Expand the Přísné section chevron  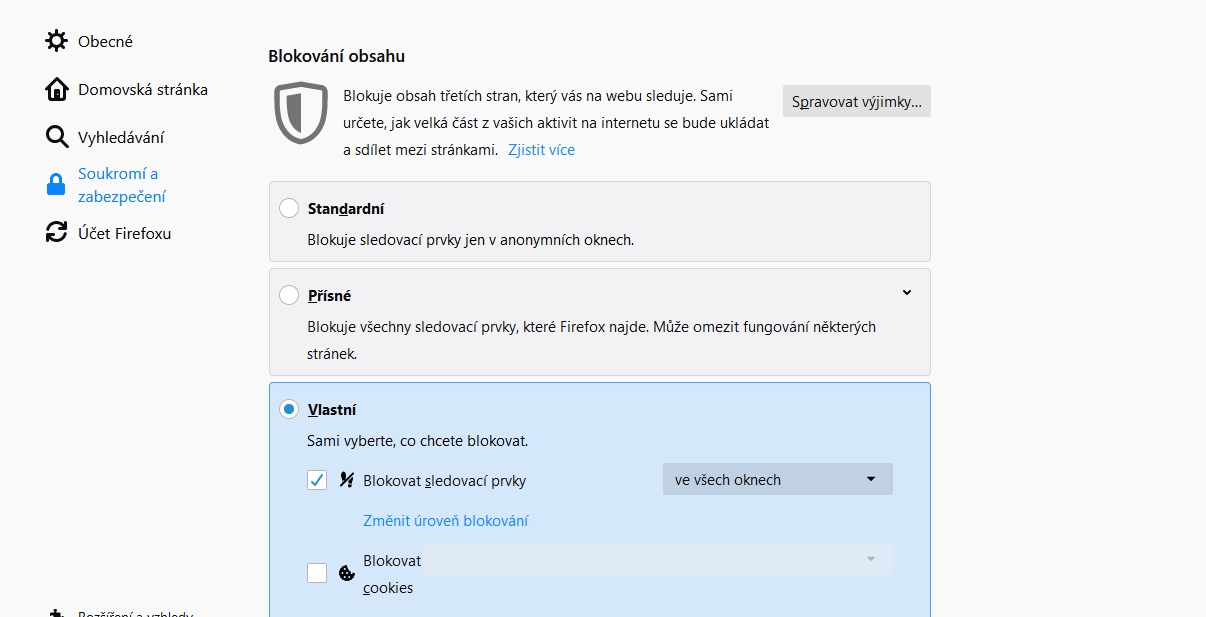[x=907, y=293]
